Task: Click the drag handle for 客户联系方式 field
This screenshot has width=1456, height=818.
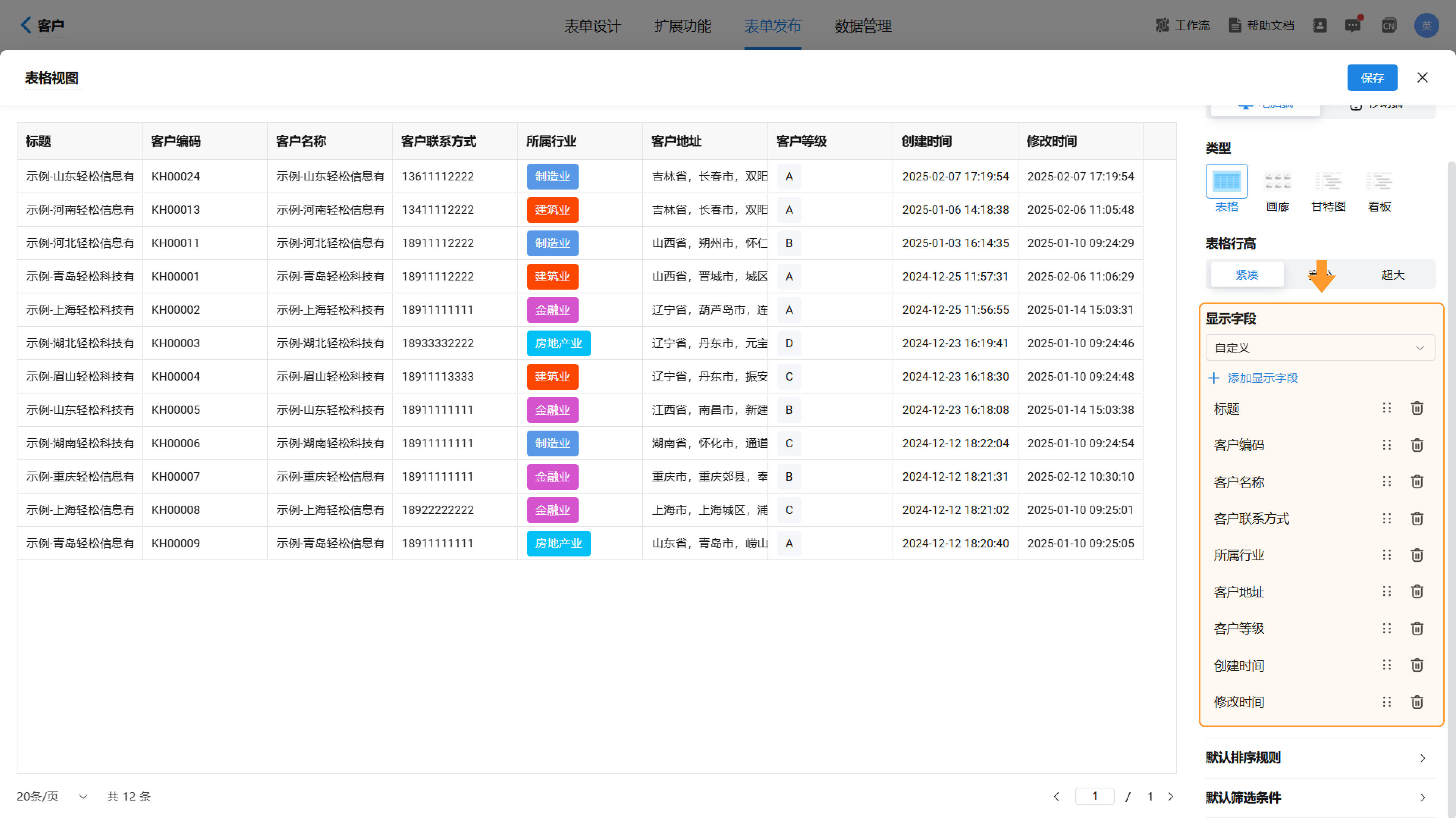Action: pyautogui.click(x=1387, y=519)
